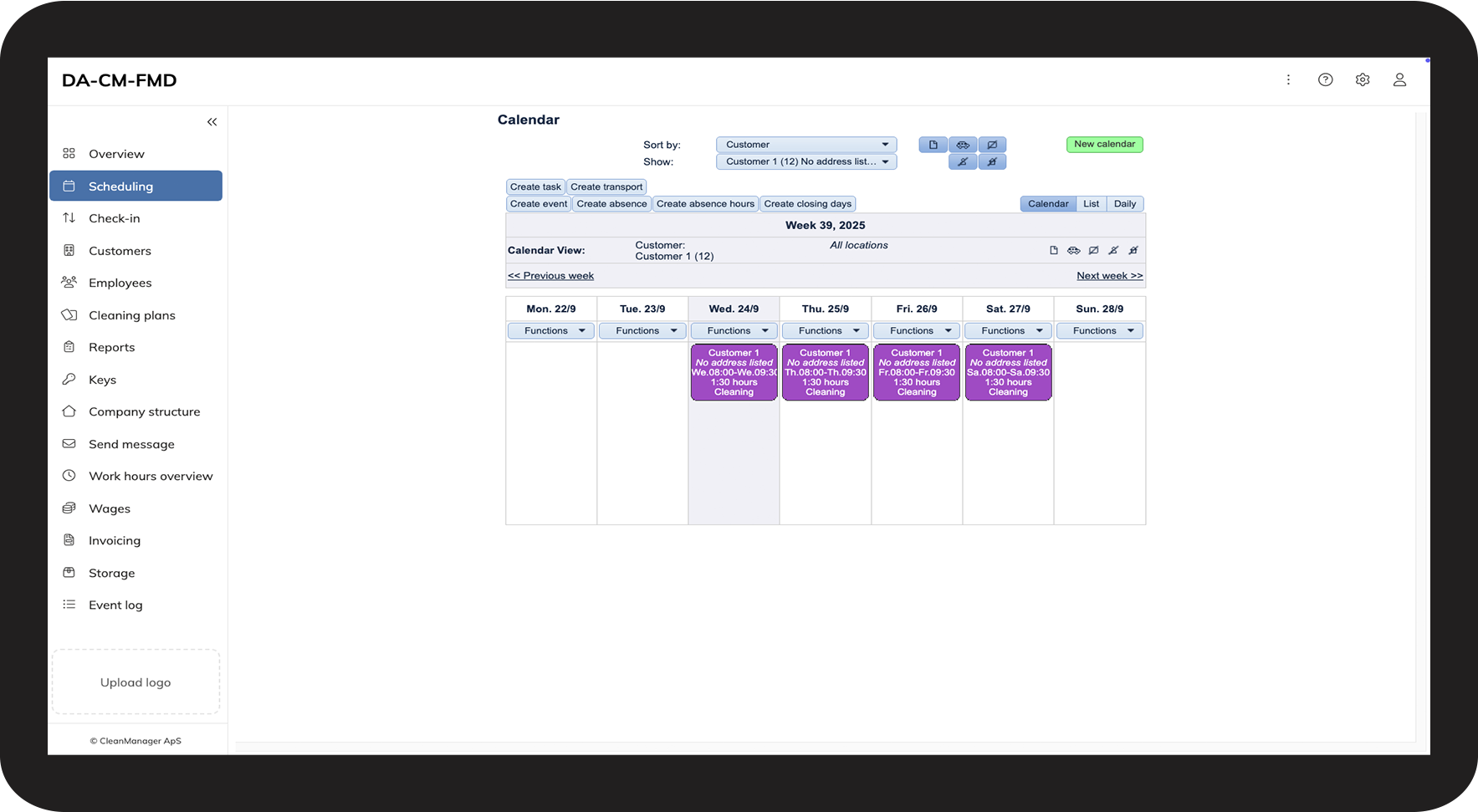The width and height of the screenshot is (1478, 812).
Task: Click the New calendar button
Action: [x=1104, y=144]
